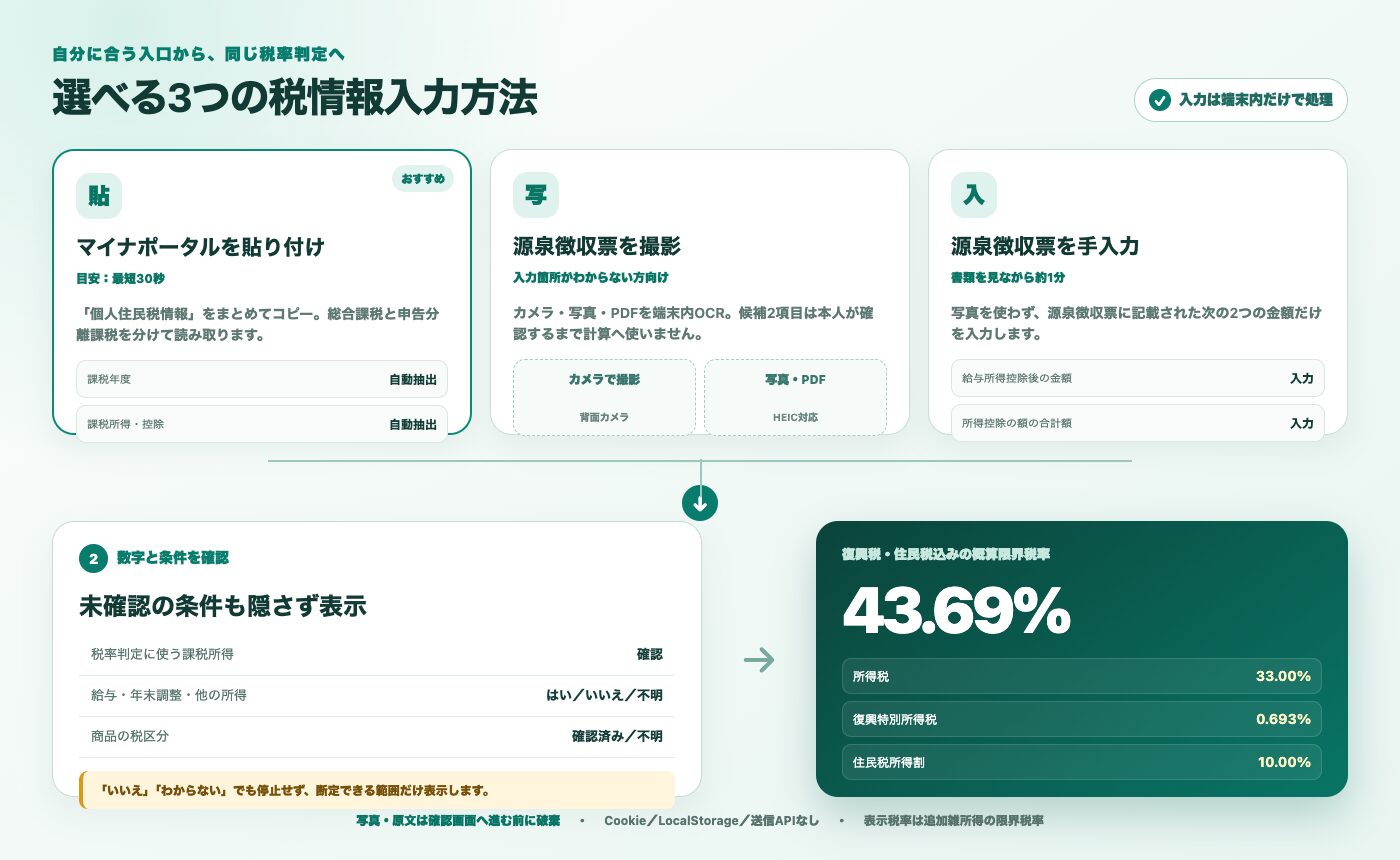Click the 住民税所得割 10.00% row
1400x860 pixels.
1082,762
